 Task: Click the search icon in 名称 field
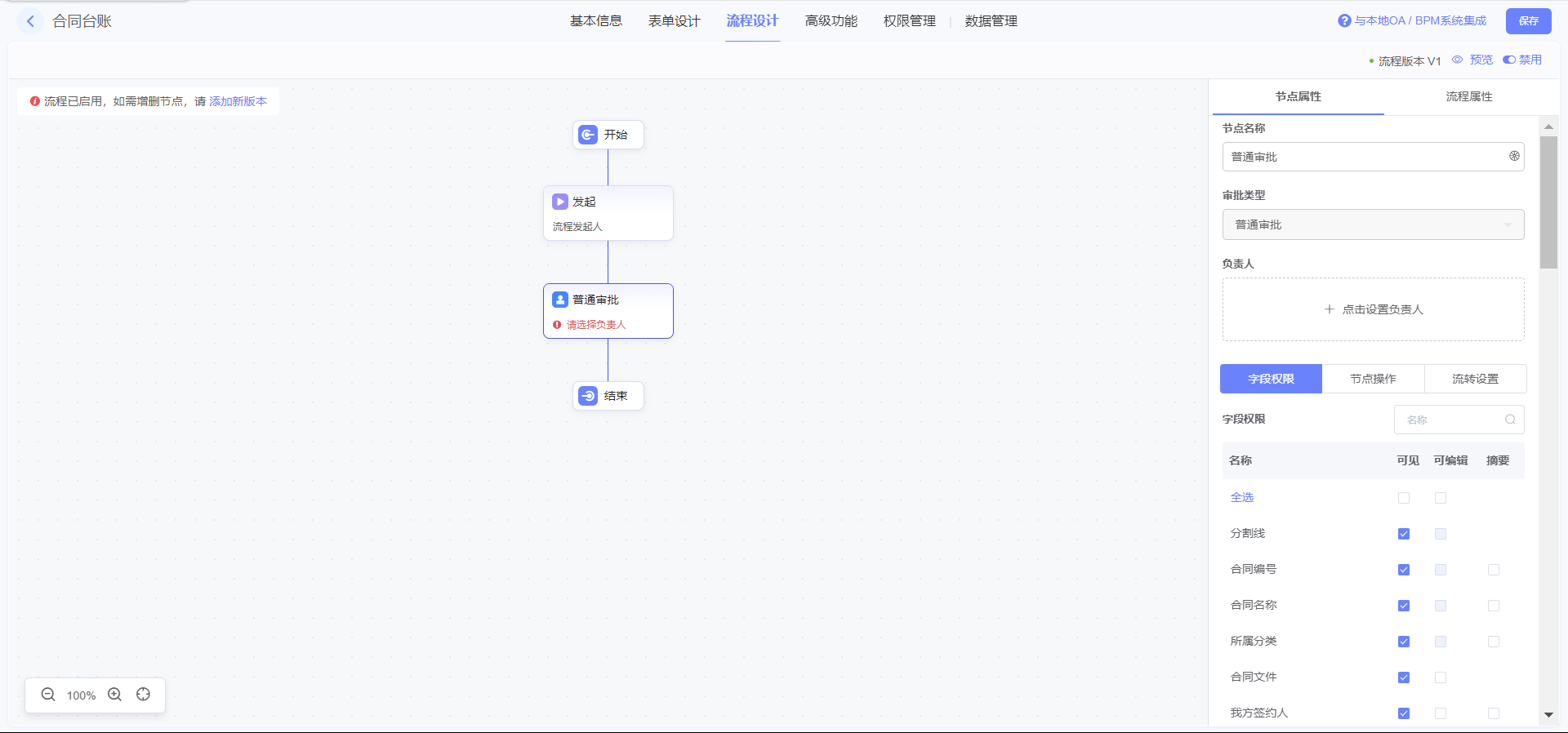click(x=1510, y=420)
